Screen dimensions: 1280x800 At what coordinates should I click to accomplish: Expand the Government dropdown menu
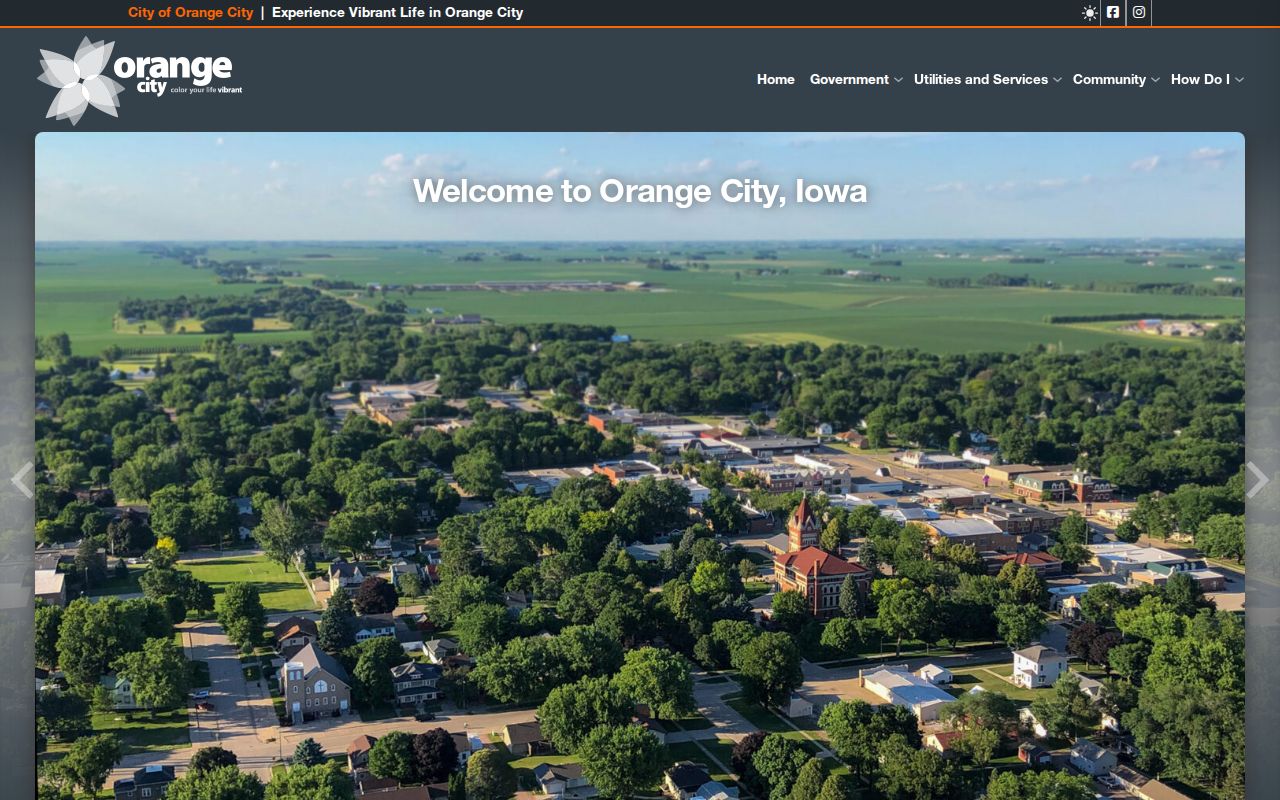pyautogui.click(x=856, y=80)
